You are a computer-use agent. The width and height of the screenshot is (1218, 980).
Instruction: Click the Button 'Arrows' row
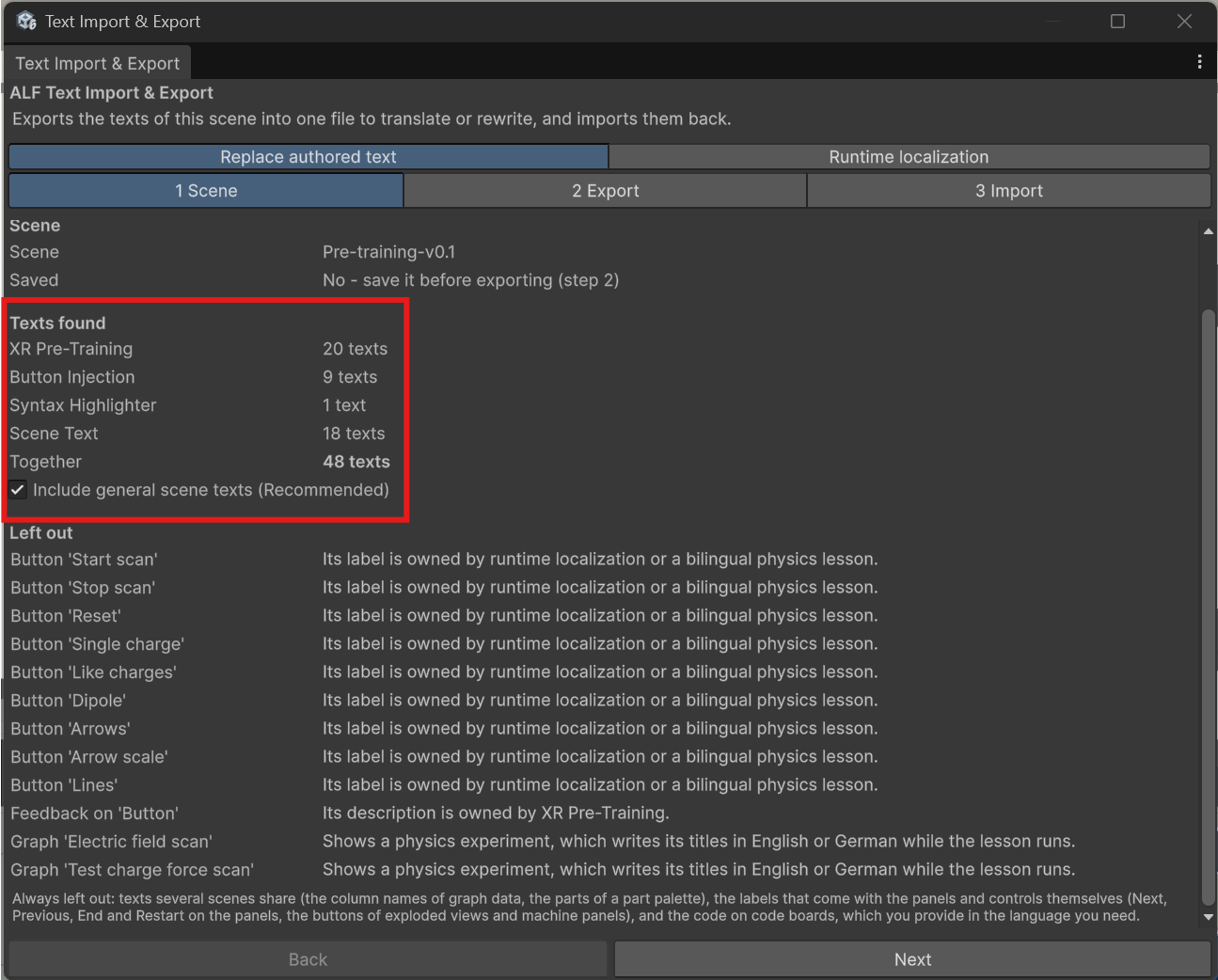pyautogui.click(x=444, y=729)
